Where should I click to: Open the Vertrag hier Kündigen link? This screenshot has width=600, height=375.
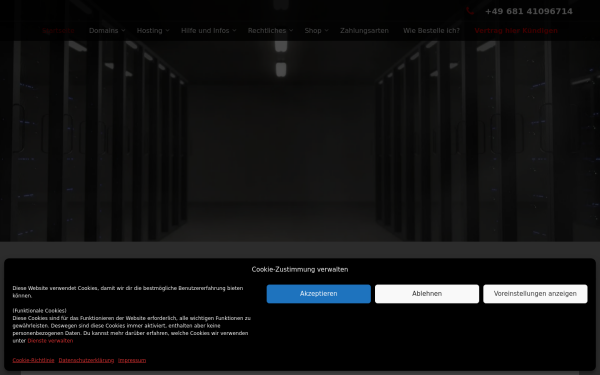click(x=516, y=31)
